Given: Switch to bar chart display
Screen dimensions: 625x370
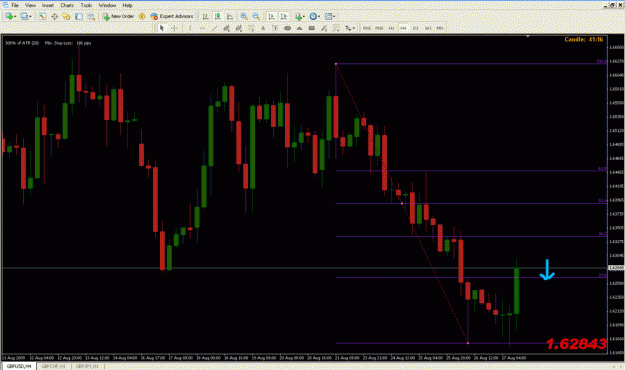Looking at the screenshot, I should (205, 16).
